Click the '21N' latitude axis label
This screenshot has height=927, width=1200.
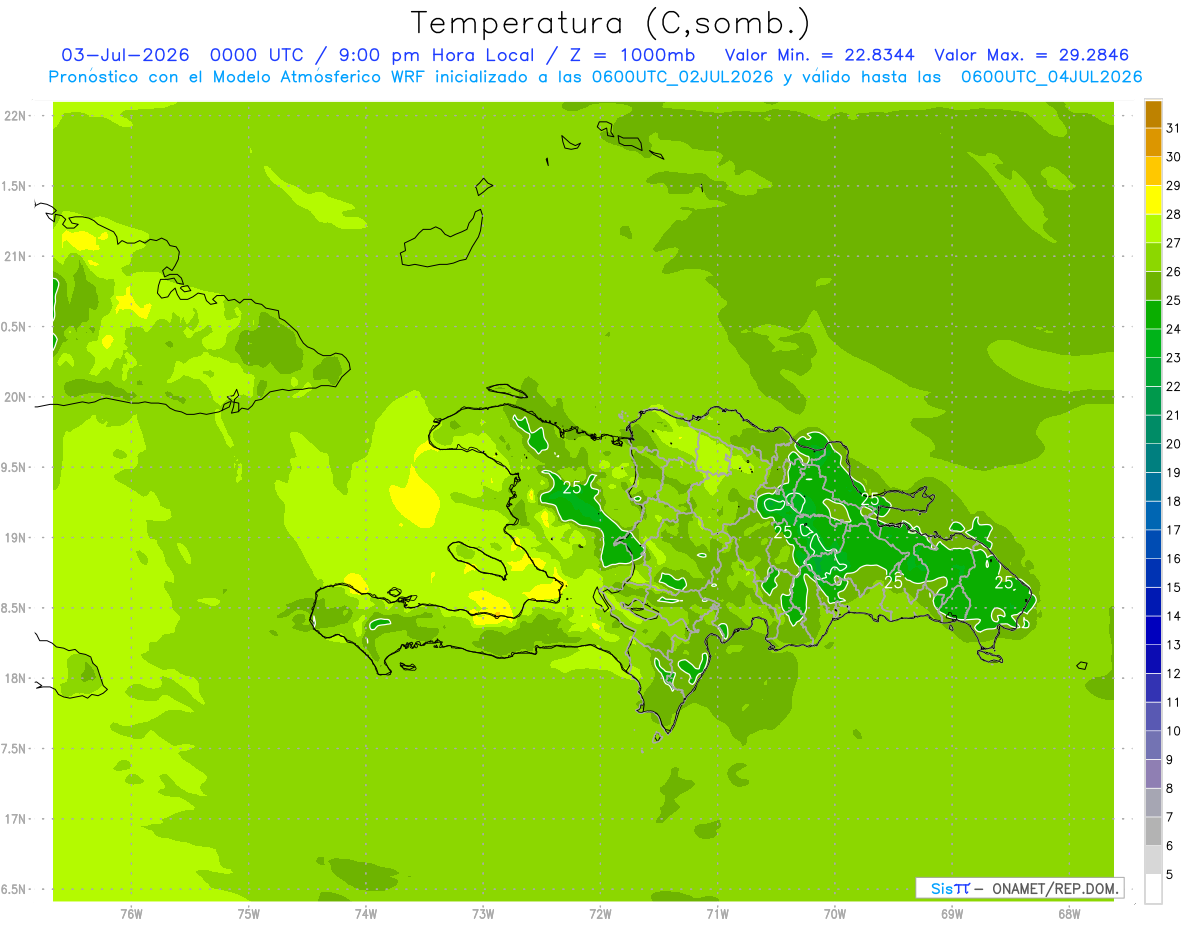(15, 256)
